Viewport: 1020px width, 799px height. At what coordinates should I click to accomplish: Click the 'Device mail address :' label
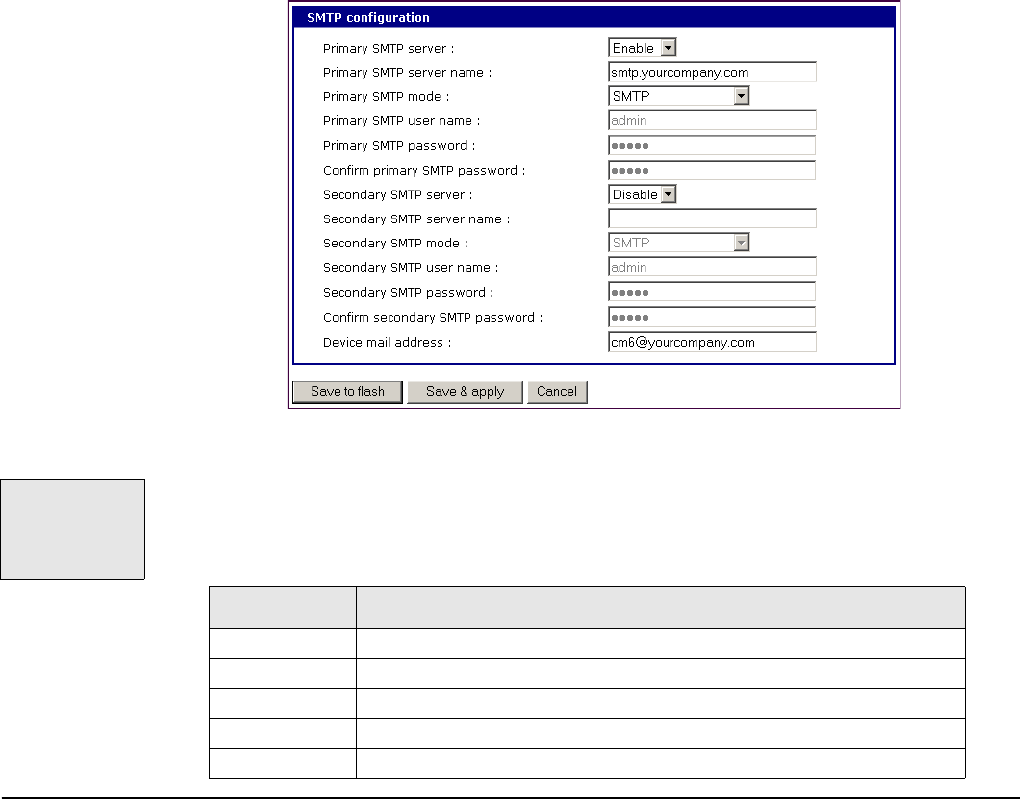(x=387, y=343)
